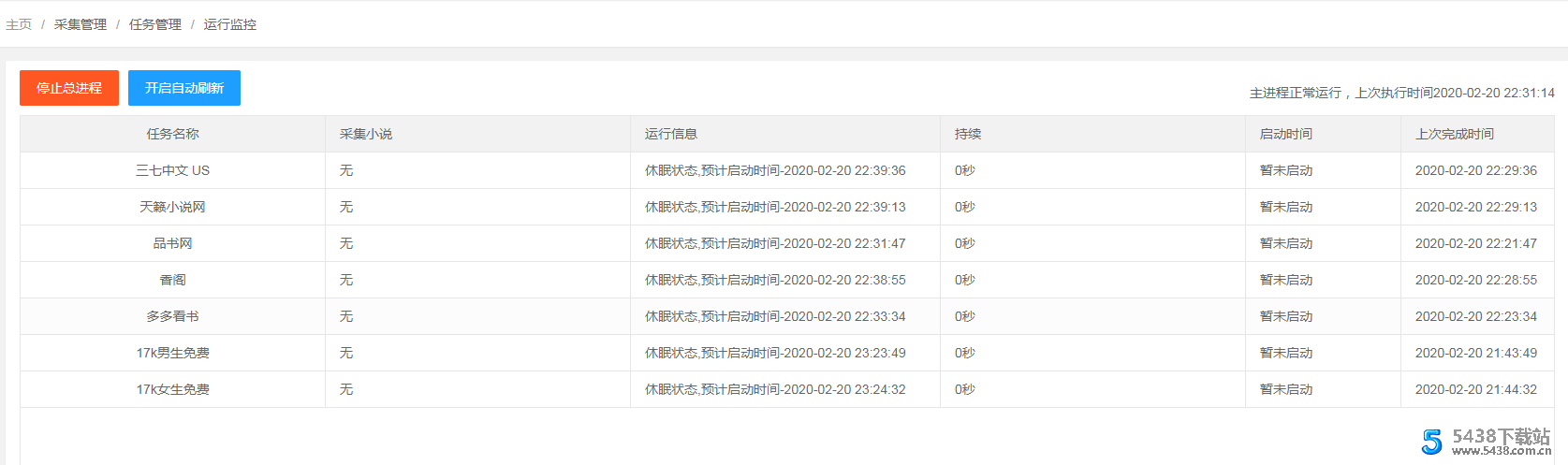Click the 5438下载站 logo icon

1432,442
